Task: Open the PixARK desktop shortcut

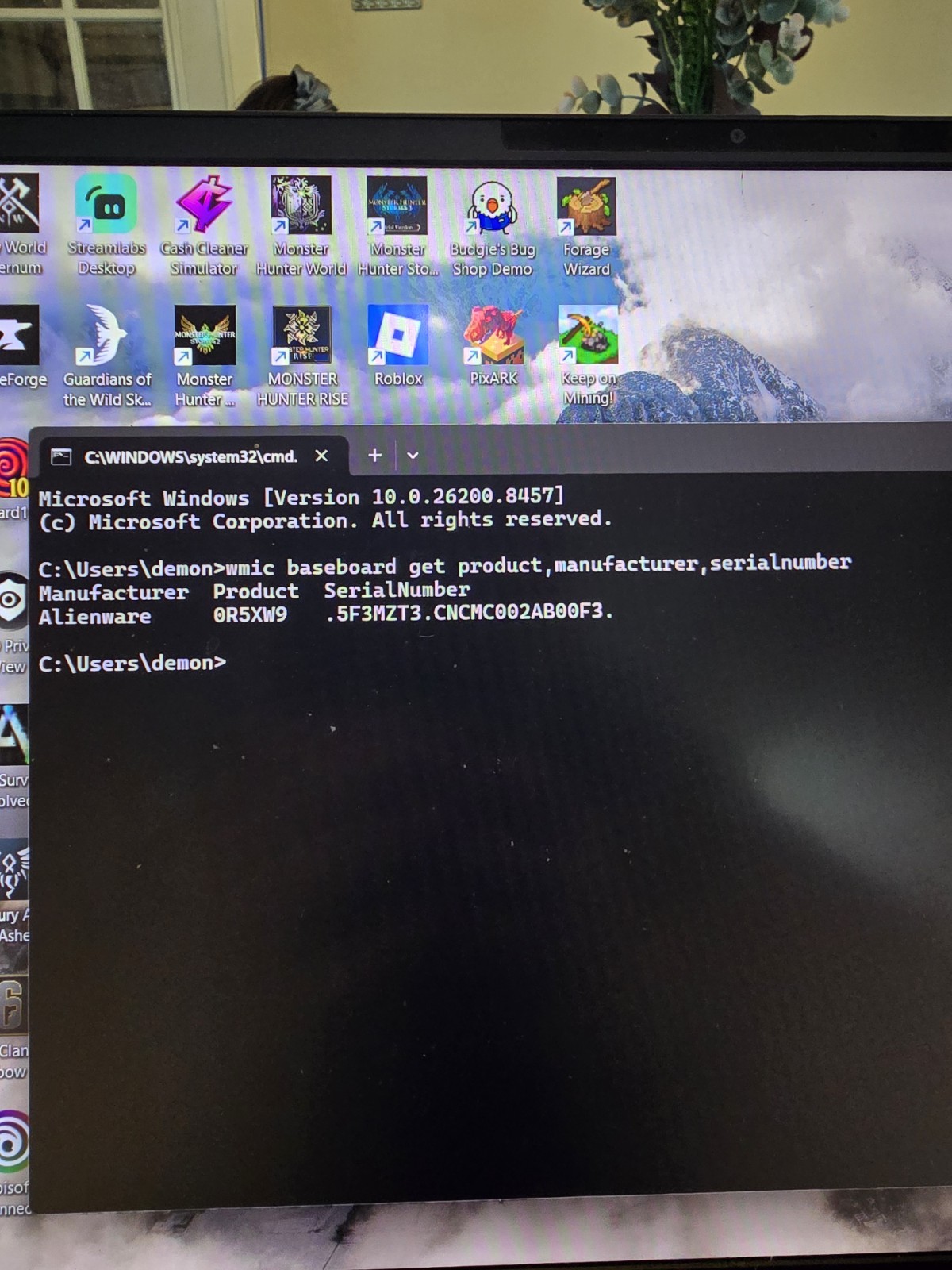Action: [493, 345]
